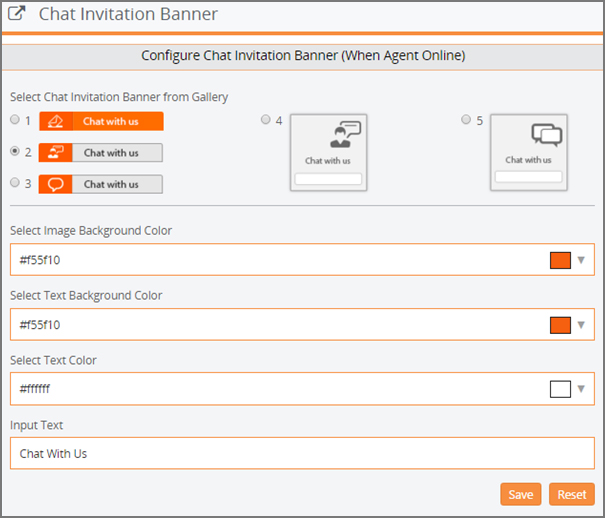
Task: Click the orange Image Background Color swatch
Action: [560, 260]
